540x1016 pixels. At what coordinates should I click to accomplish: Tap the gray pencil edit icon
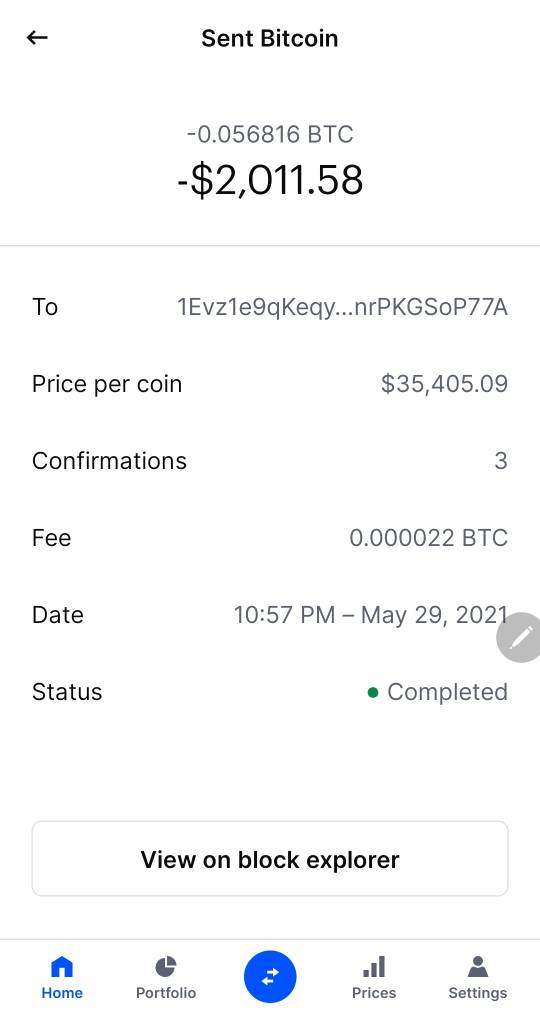519,638
